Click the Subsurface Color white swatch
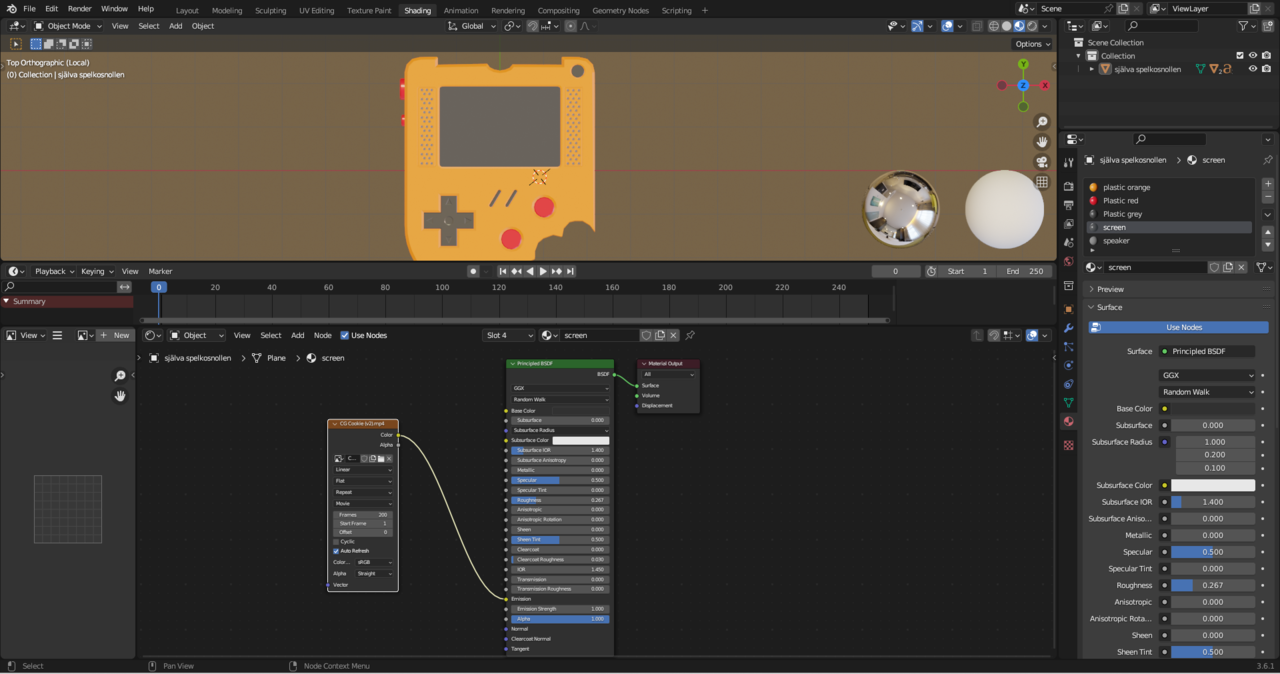 [x=1212, y=485]
